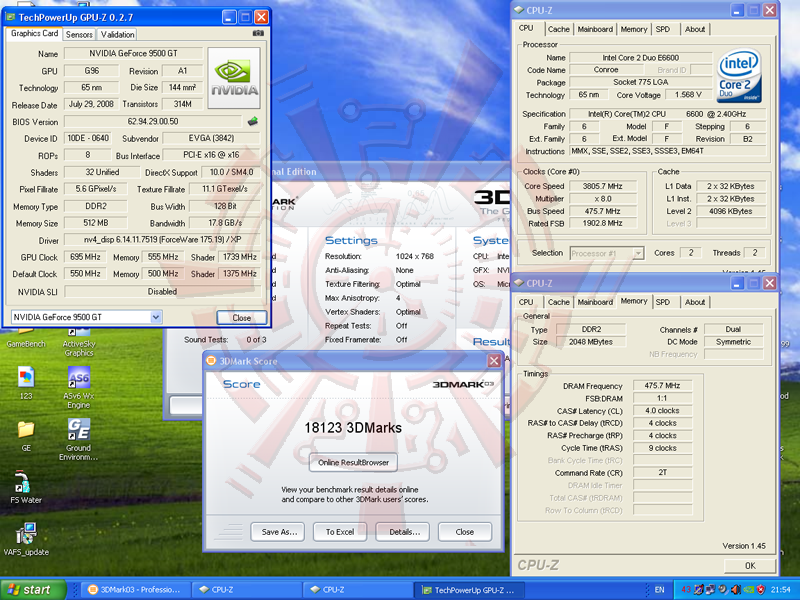Click OK in the lower CPU-Z window
Viewport: 800px width, 600px height.
pos(750,565)
